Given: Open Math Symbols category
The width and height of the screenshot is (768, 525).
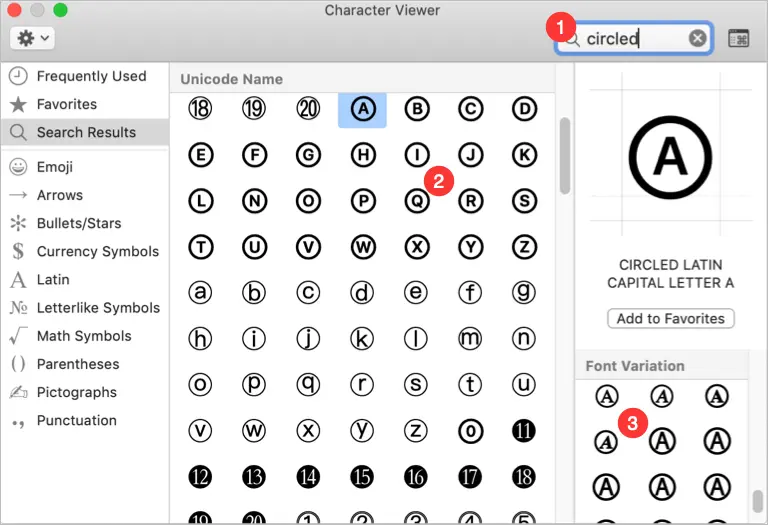Looking at the screenshot, I should coord(85,335).
